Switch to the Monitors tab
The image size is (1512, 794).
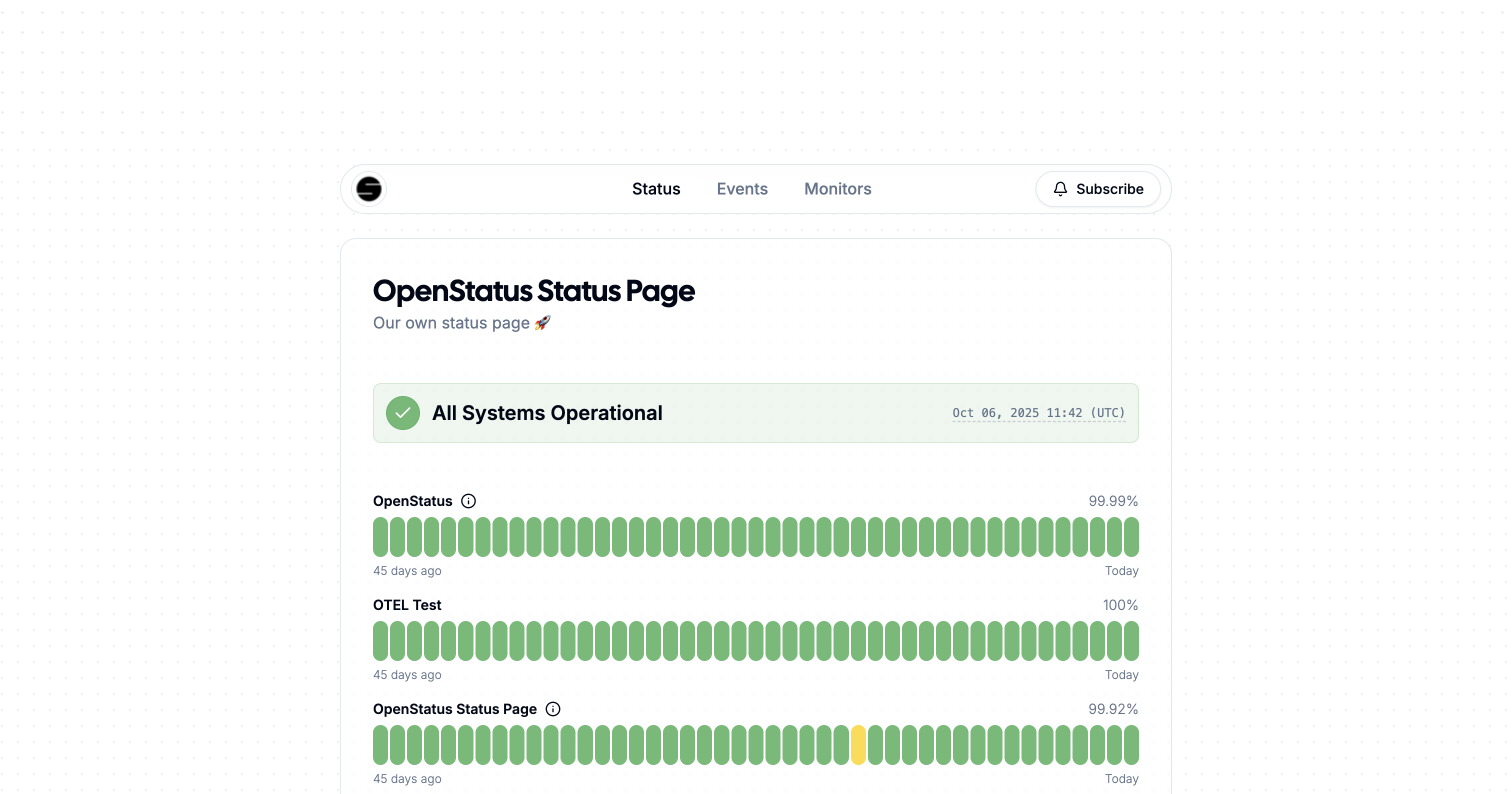pos(838,189)
